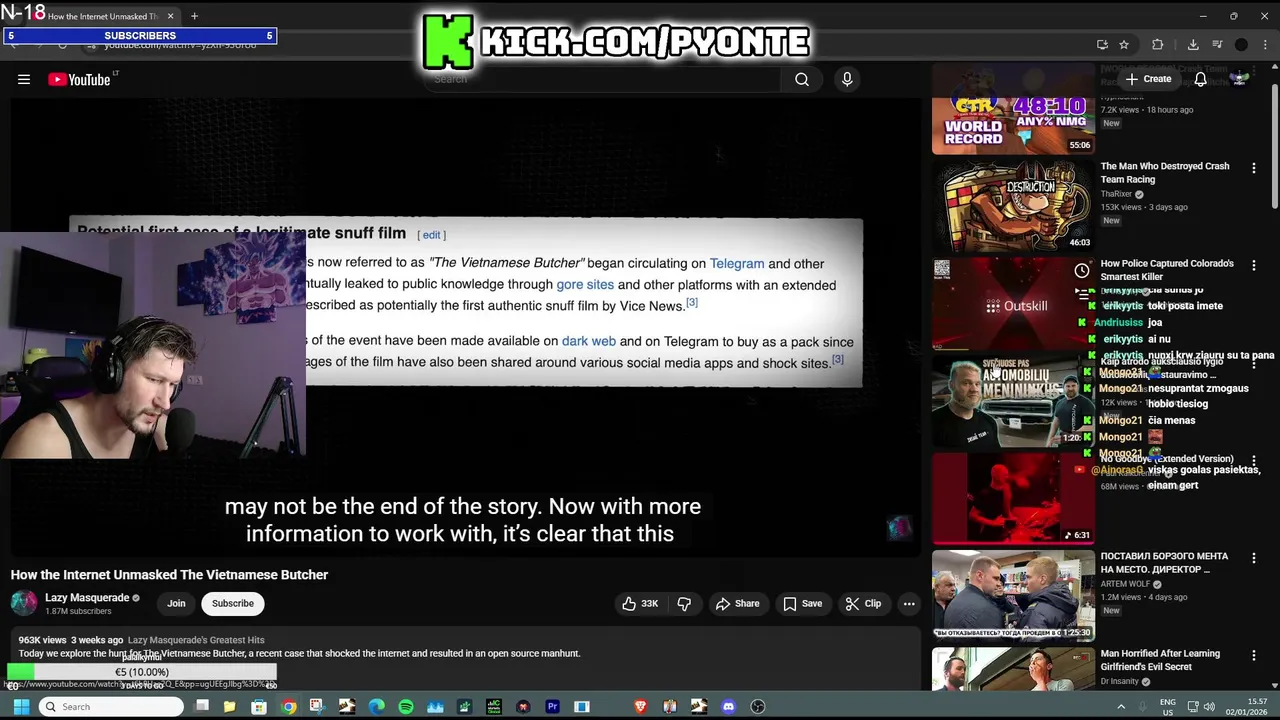This screenshot has height=720, width=1280.
Task: Activate voice search microphone
Action: [x=847, y=80]
